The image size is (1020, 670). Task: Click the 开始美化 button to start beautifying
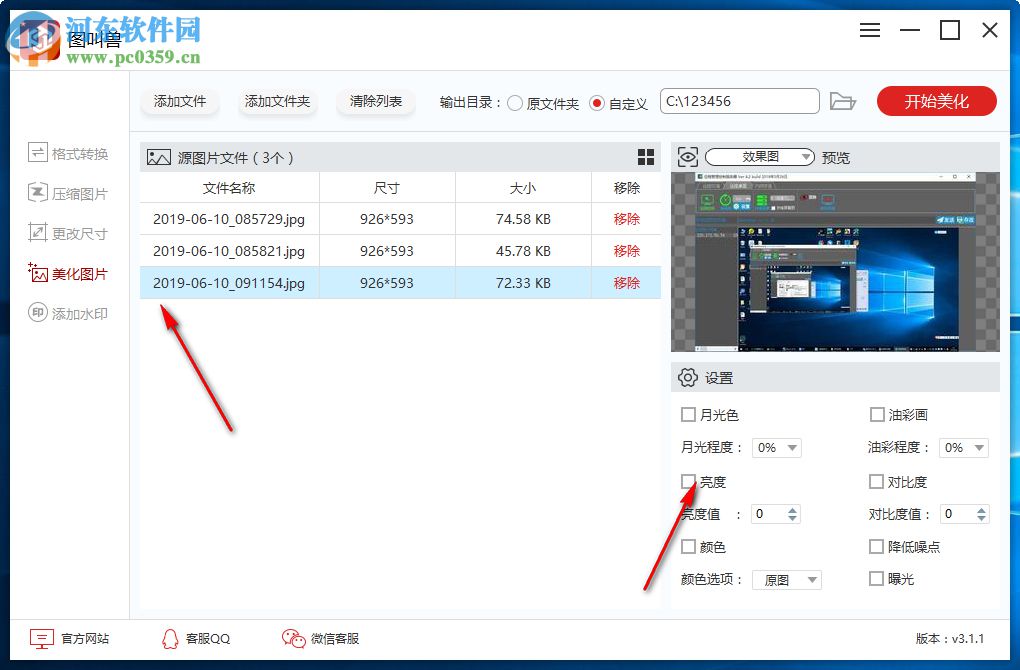(936, 100)
